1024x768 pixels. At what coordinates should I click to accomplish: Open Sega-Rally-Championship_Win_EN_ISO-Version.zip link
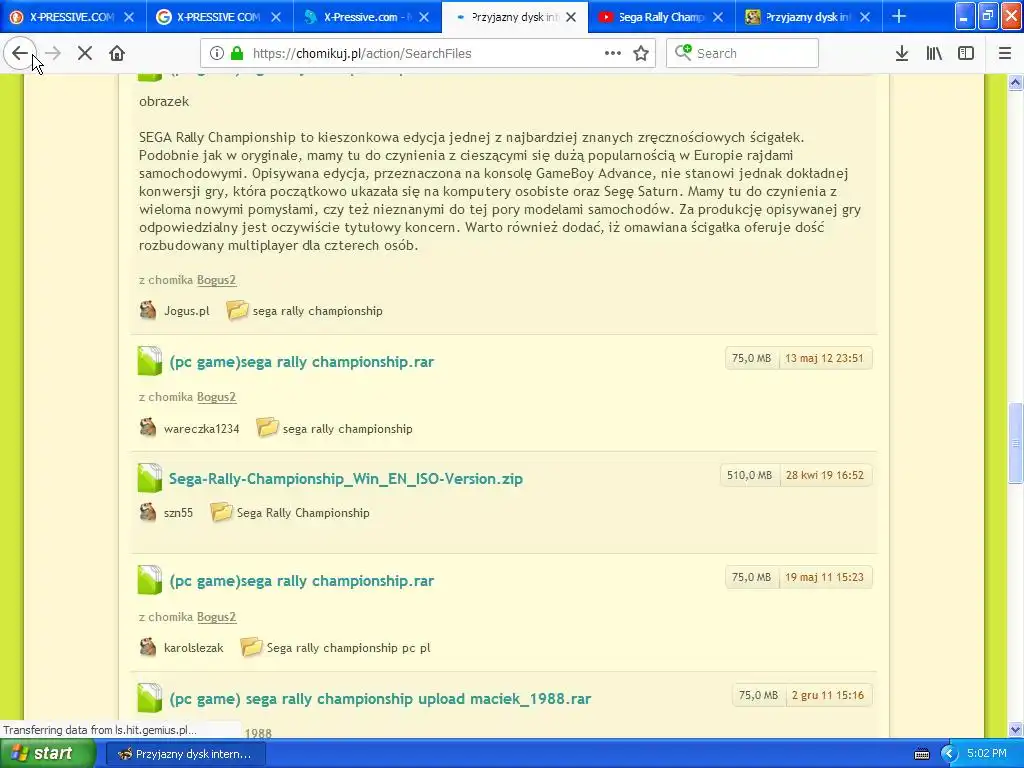pos(346,479)
